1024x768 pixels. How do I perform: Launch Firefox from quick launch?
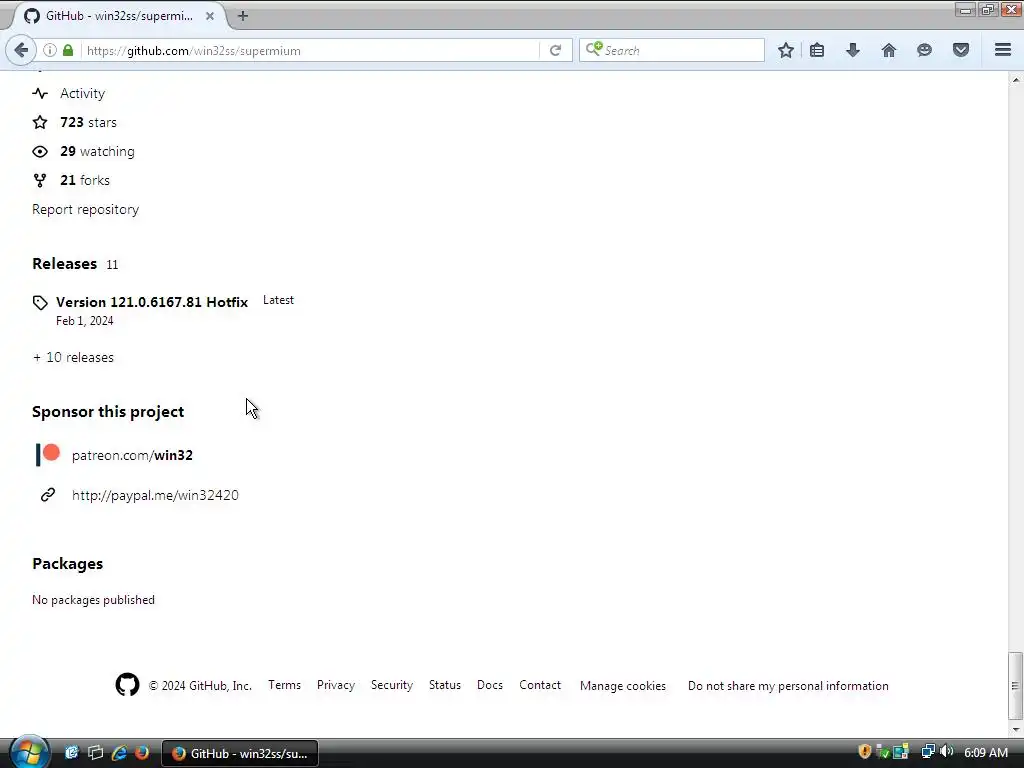pyautogui.click(x=142, y=753)
